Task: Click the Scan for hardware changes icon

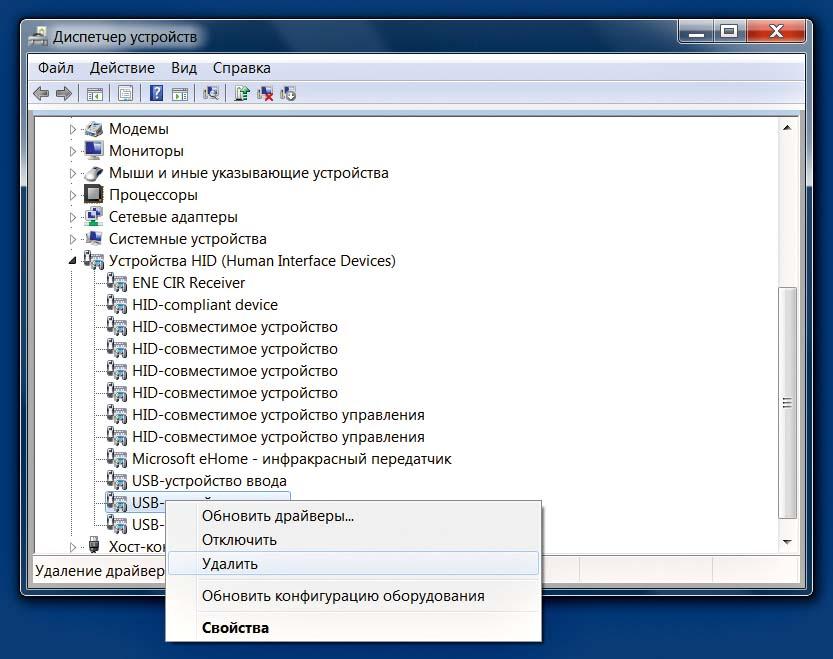Action: pos(211,94)
